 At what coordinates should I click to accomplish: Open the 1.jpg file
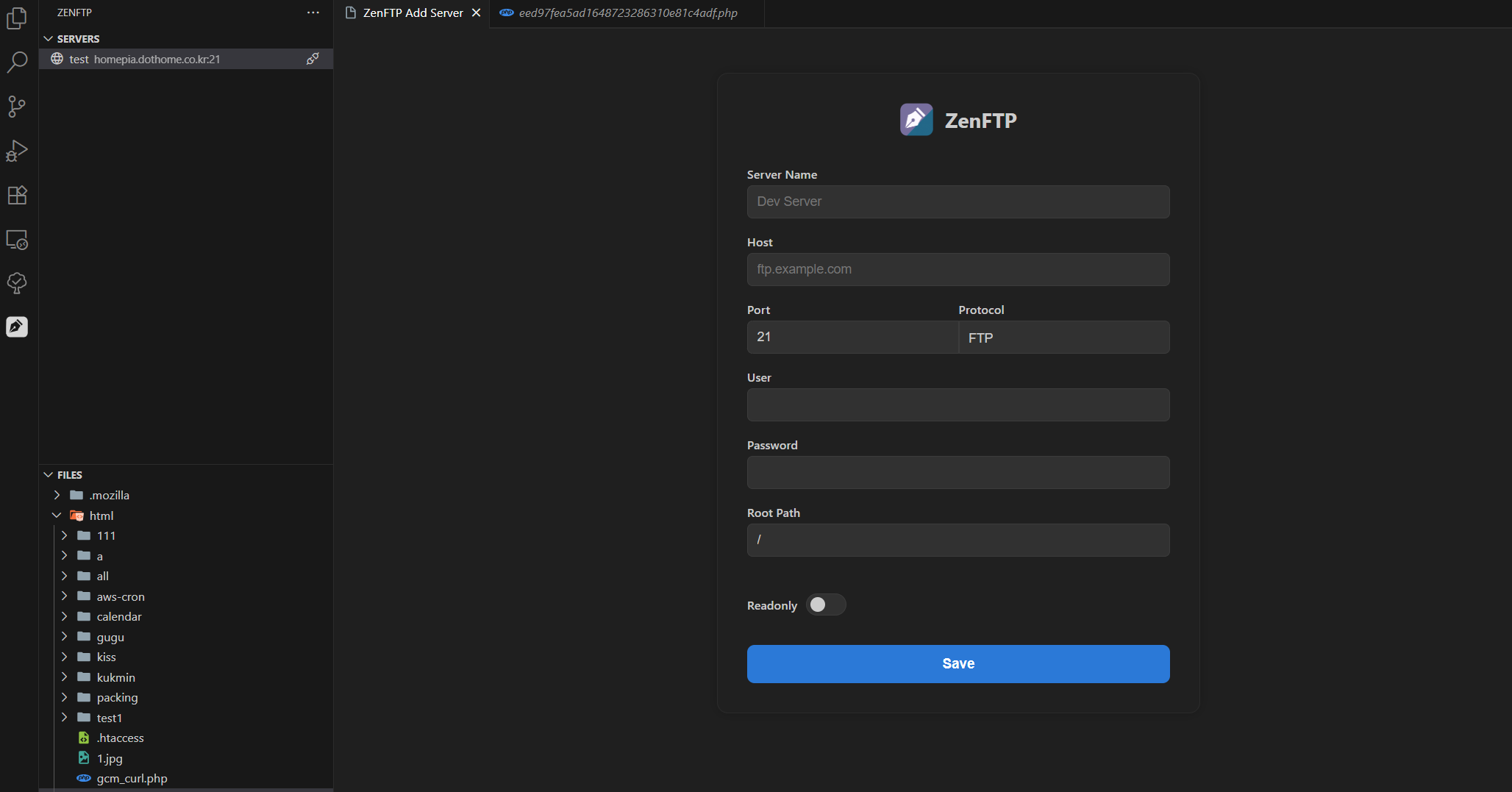(186, 758)
